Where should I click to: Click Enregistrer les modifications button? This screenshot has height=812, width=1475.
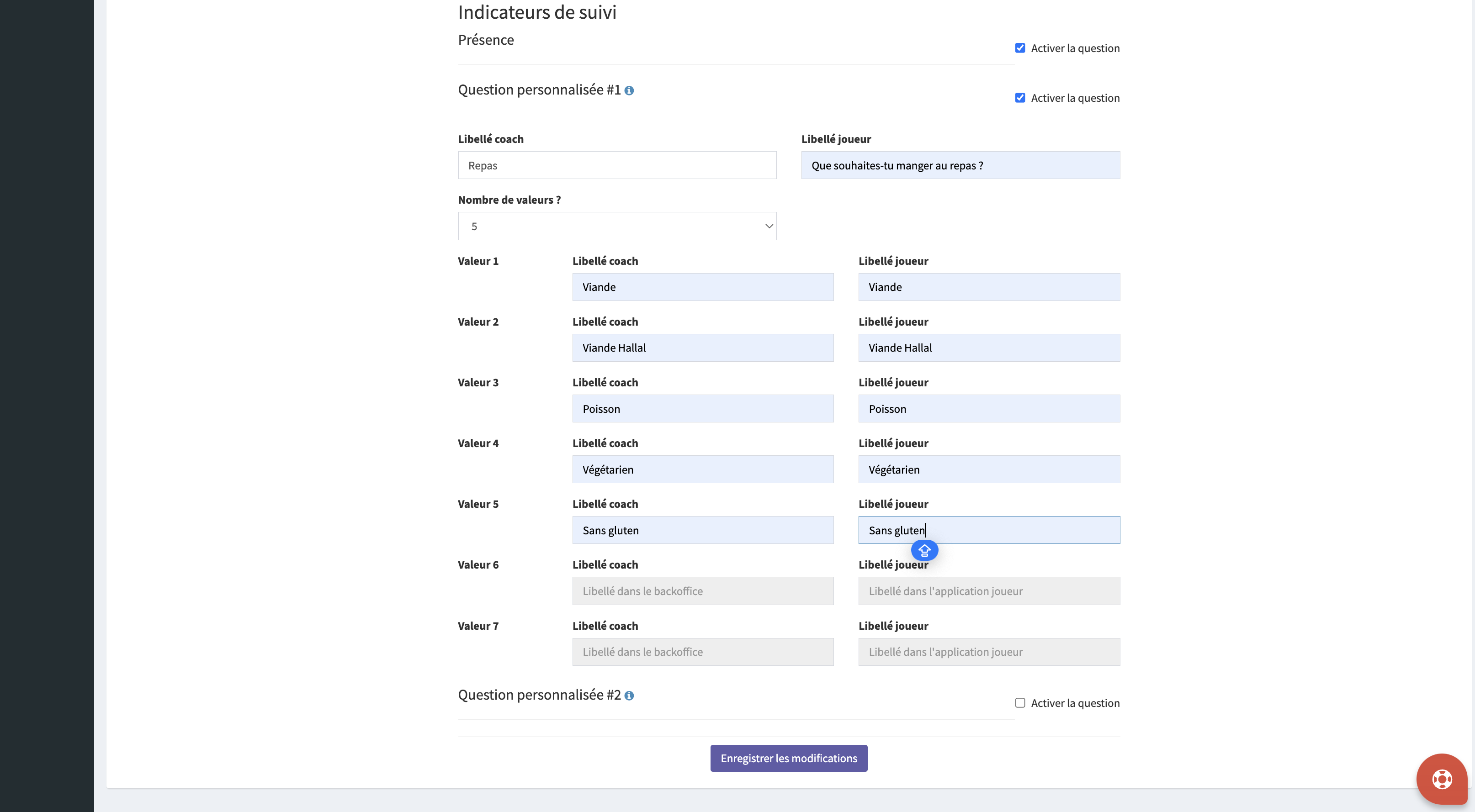click(789, 758)
